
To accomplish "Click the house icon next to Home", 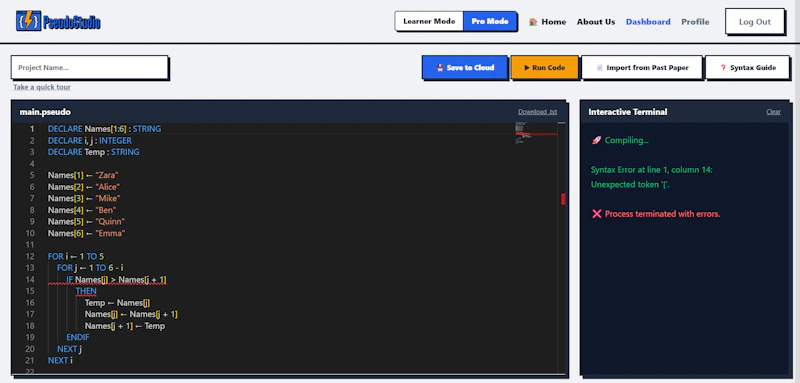I will click(533, 22).
